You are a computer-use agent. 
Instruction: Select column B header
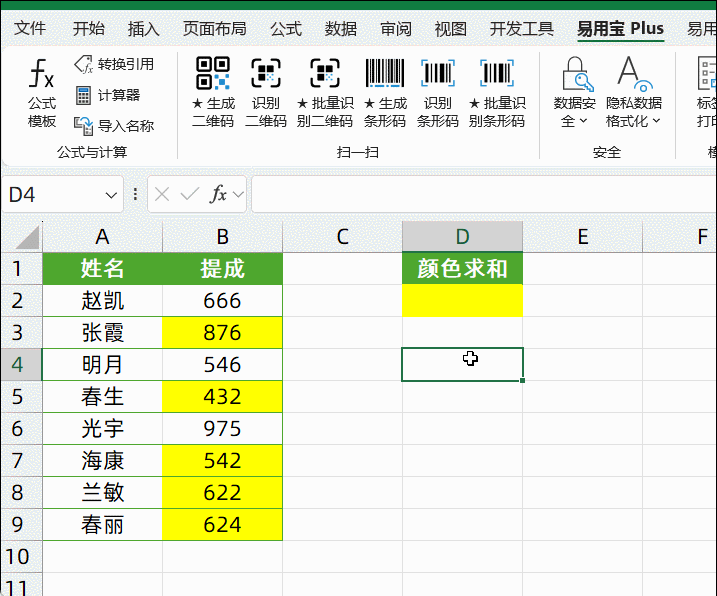[x=222, y=237]
